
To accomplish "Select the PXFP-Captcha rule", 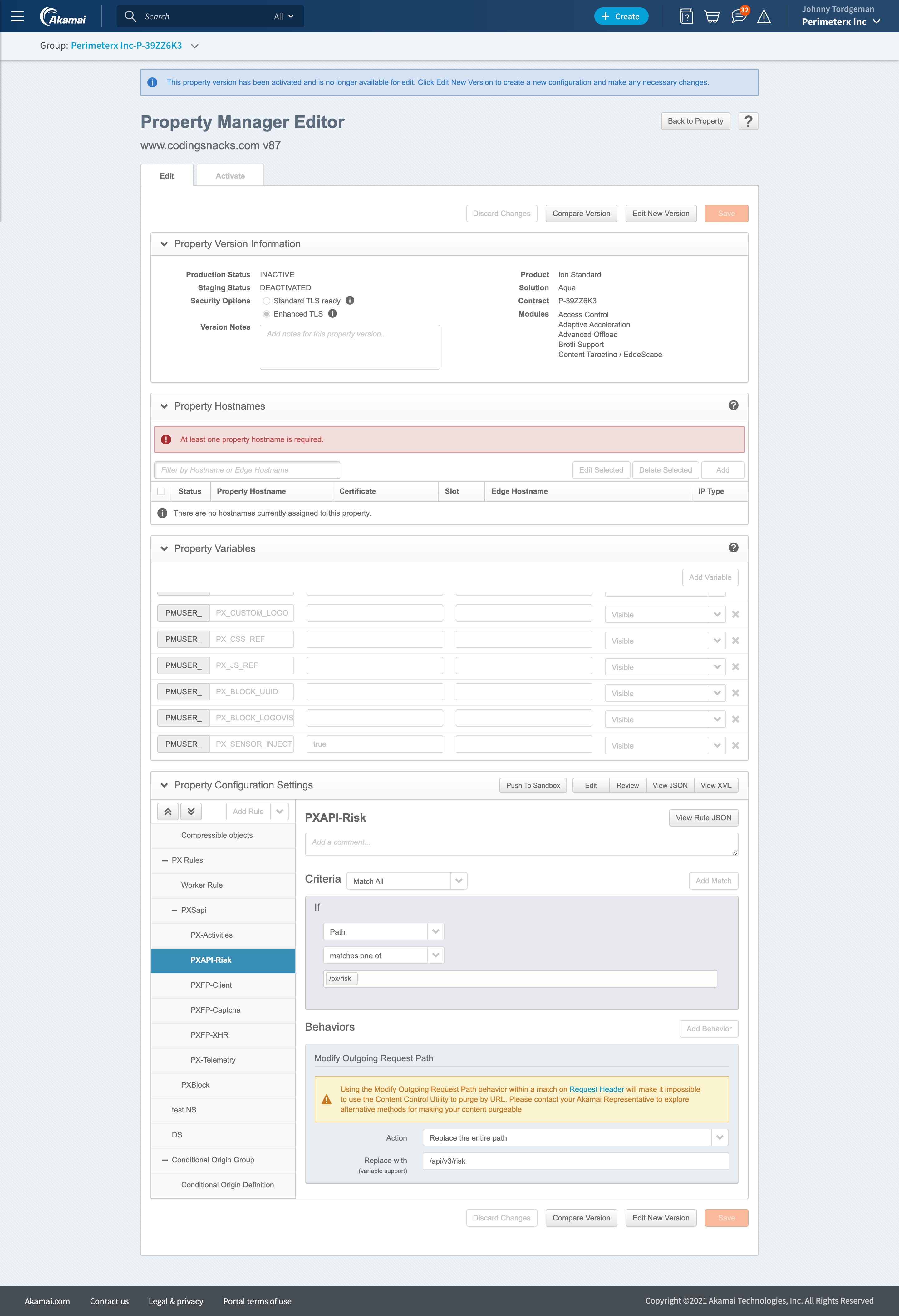I will 215,1010.
